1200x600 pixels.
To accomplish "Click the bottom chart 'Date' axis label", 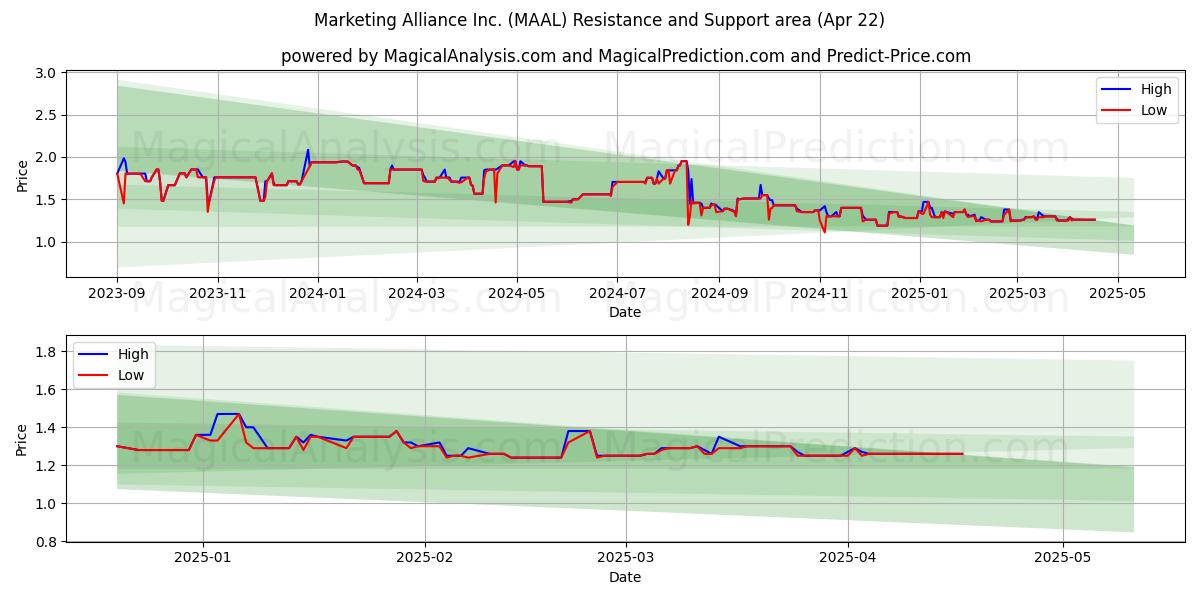I will click(625, 577).
